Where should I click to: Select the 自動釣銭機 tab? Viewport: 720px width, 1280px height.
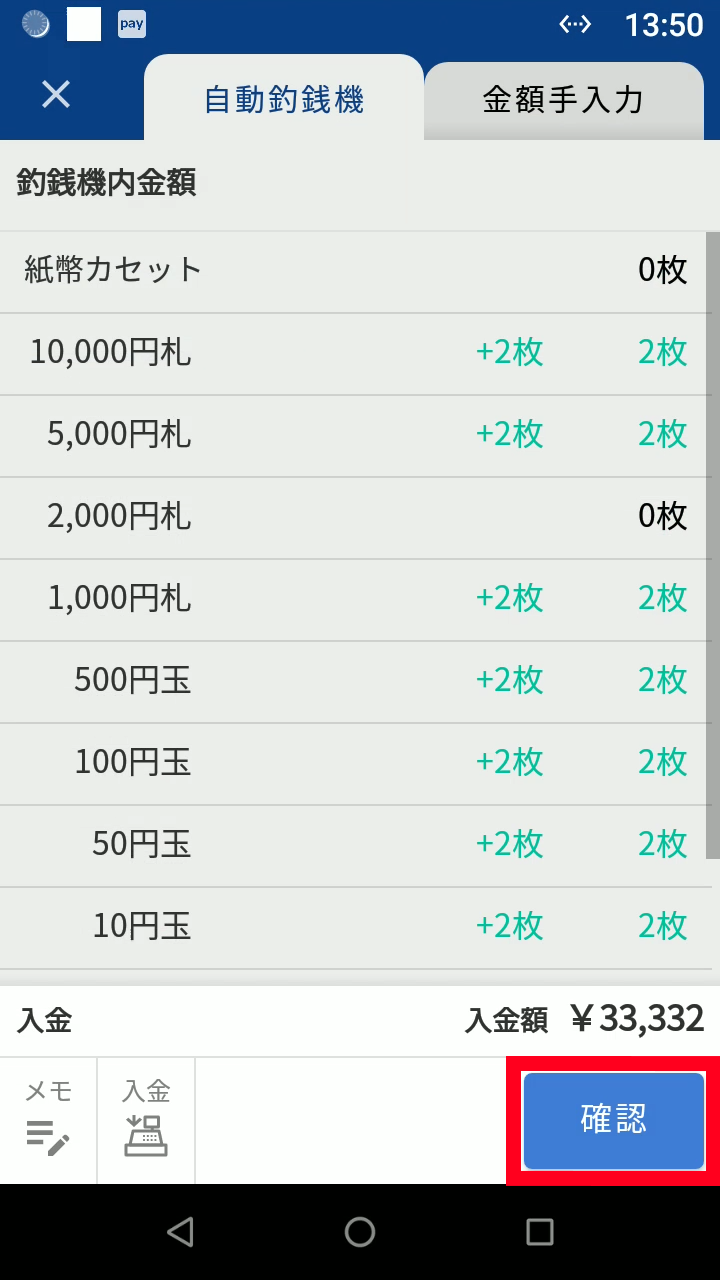coord(284,100)
